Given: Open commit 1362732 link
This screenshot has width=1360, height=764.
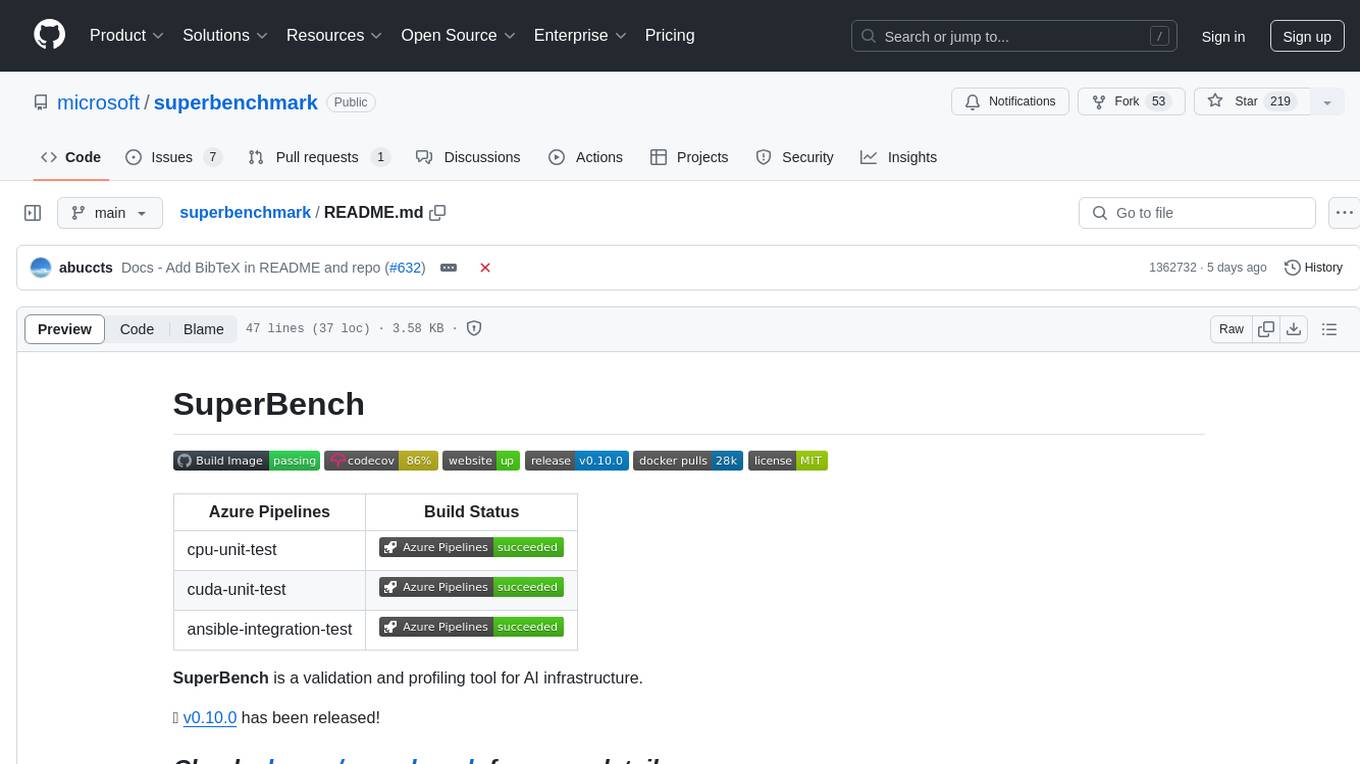Looking at the screenshot, I should point(1172,268).
